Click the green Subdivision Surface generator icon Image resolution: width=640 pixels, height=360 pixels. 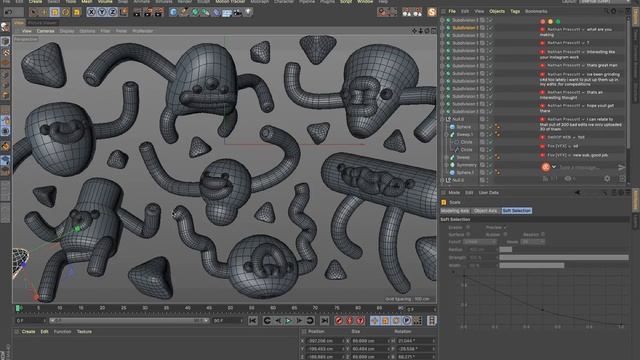195,12
